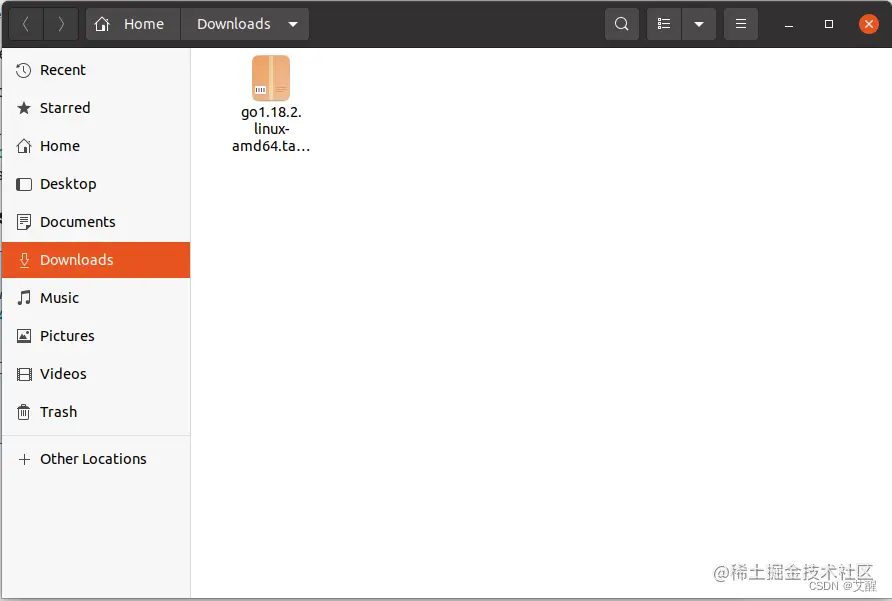Select Downloads in the sidebar
The height and width of the screenshot is (601, 892).
coord(96,260)
